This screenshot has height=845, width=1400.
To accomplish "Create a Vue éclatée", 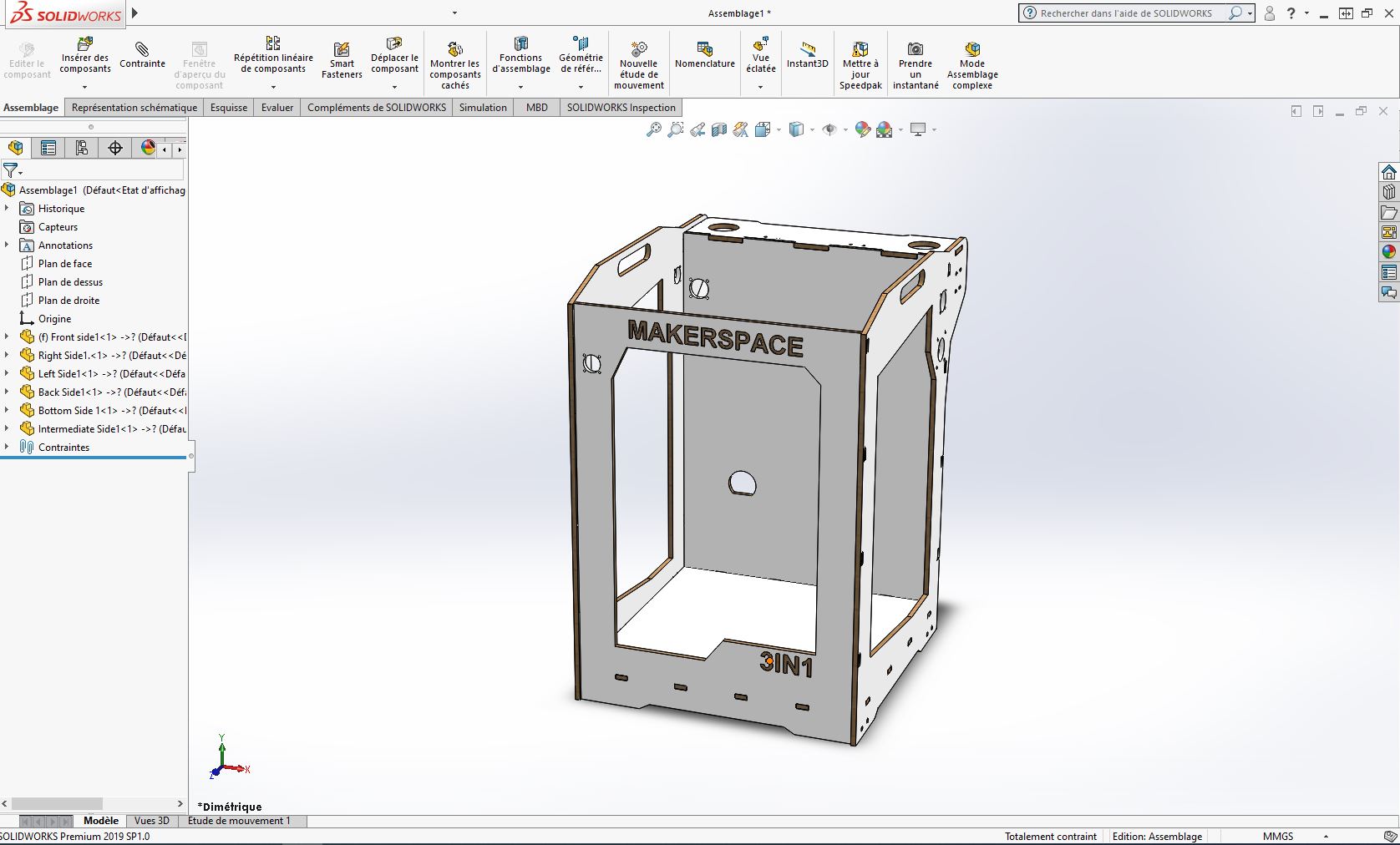I will 761,56.
